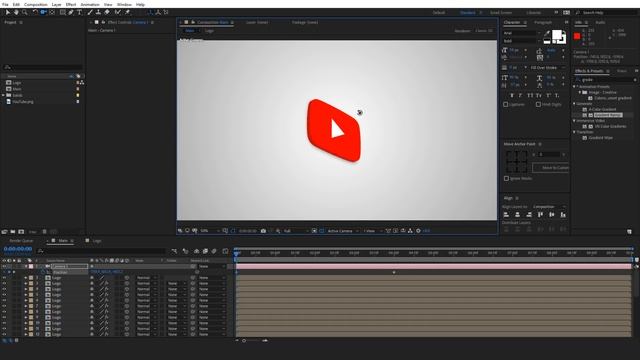Click the white fill color swatch
Screen dimensions: 640x360
pos(557,35)
